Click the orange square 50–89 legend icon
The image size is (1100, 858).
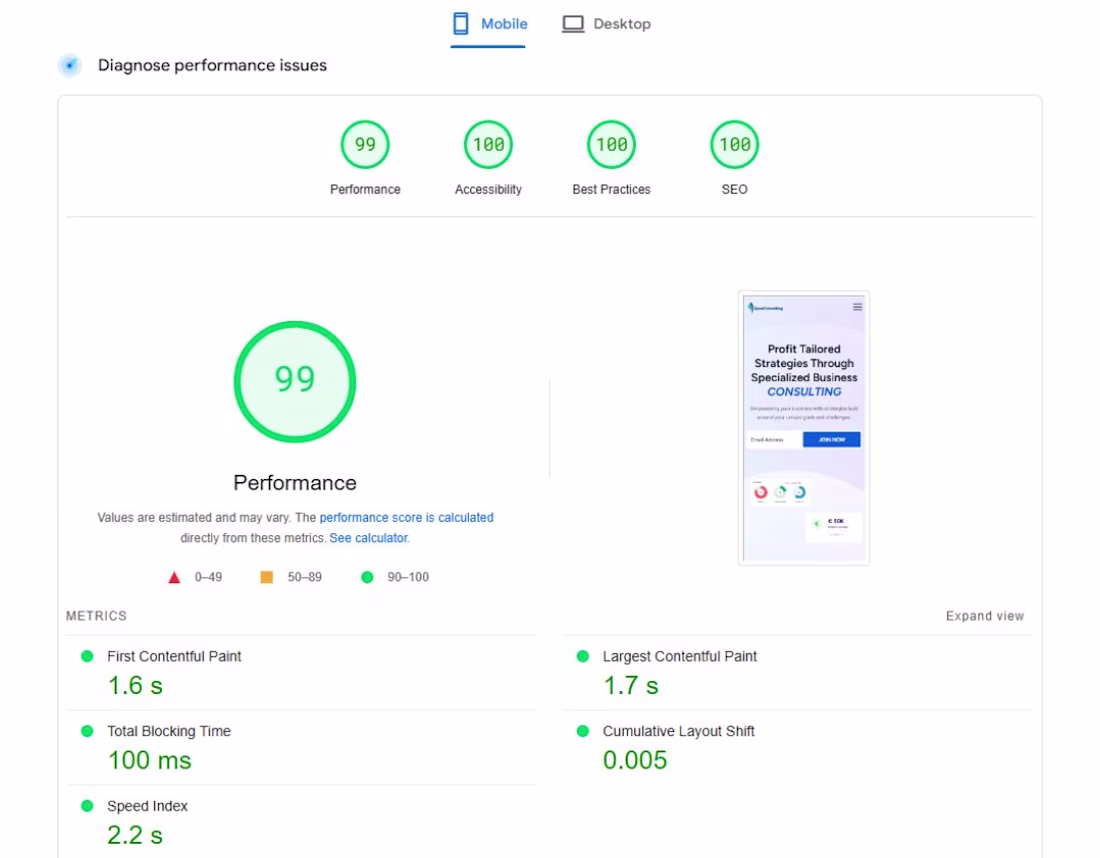tap(267, 577)
